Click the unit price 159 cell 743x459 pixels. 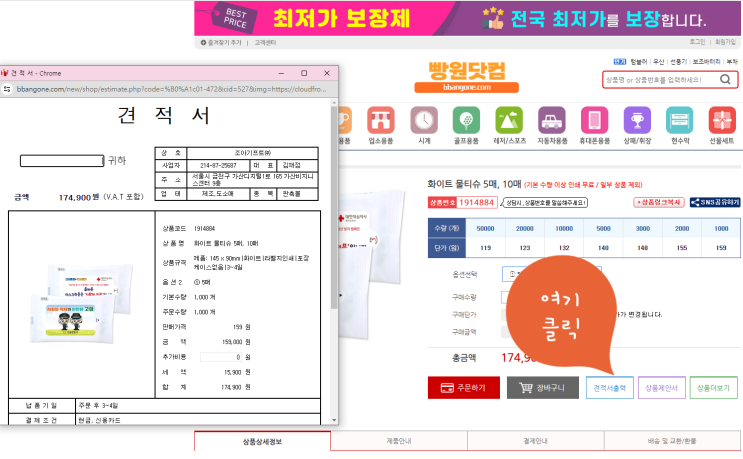[x=721, y=248]
